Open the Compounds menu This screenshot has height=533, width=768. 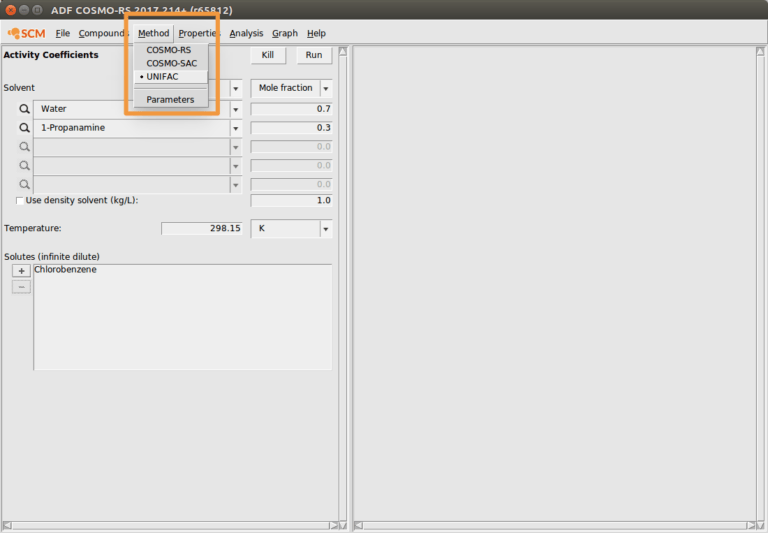102,33
